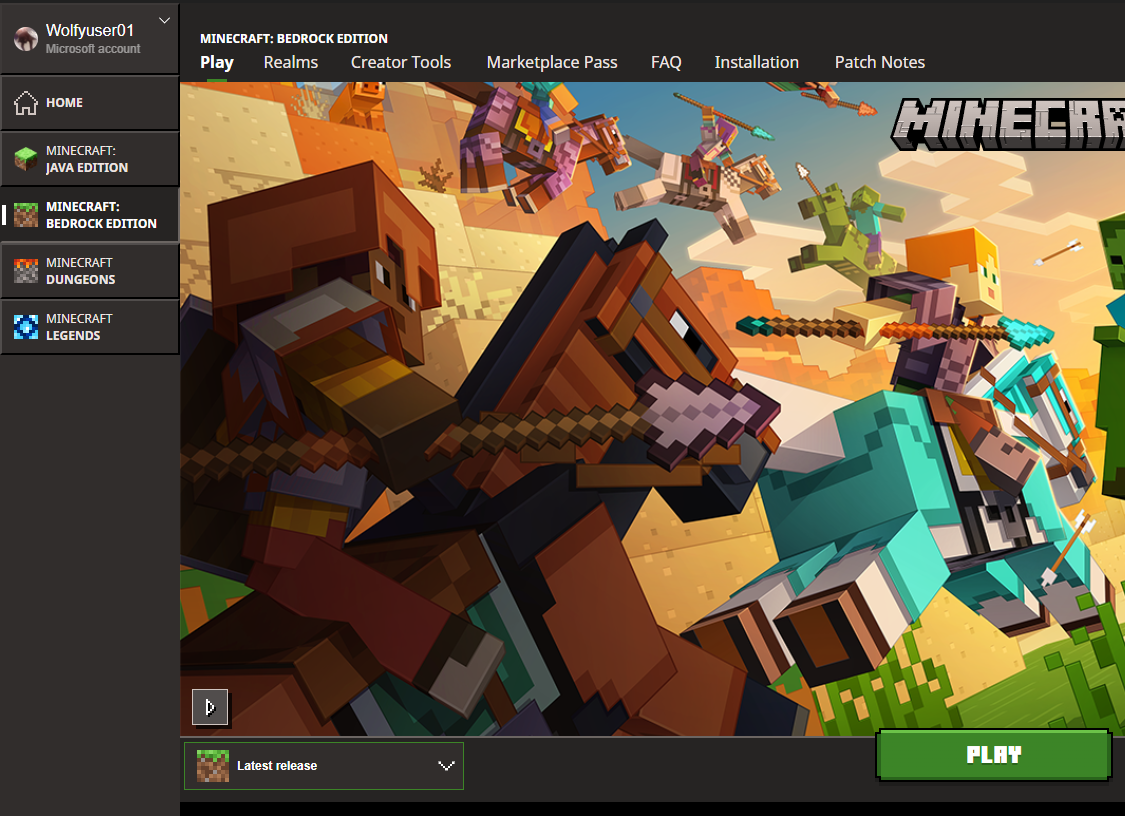The height and width of the screenshot is (816, 1125).
Task: Click the Java Edition grass block icon
Action: click(x=26, y=159)
